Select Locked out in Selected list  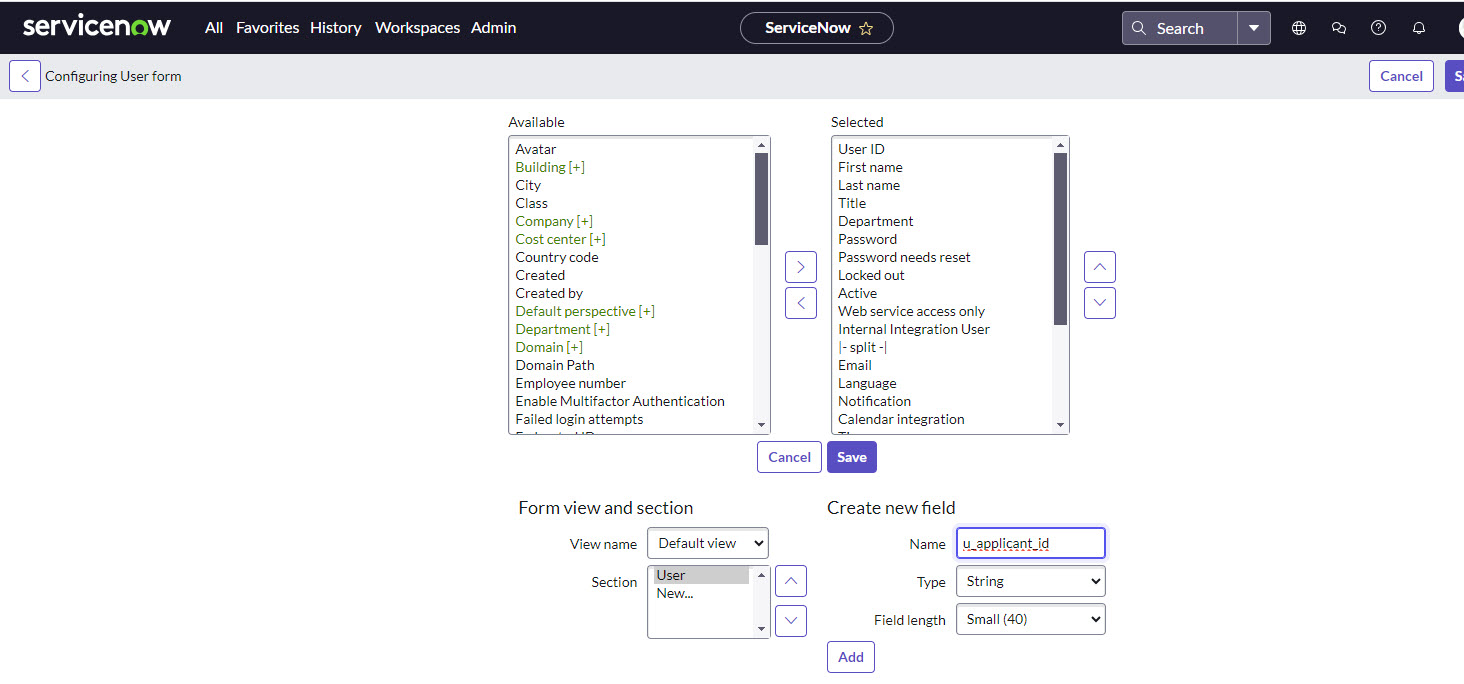[871, 275]
